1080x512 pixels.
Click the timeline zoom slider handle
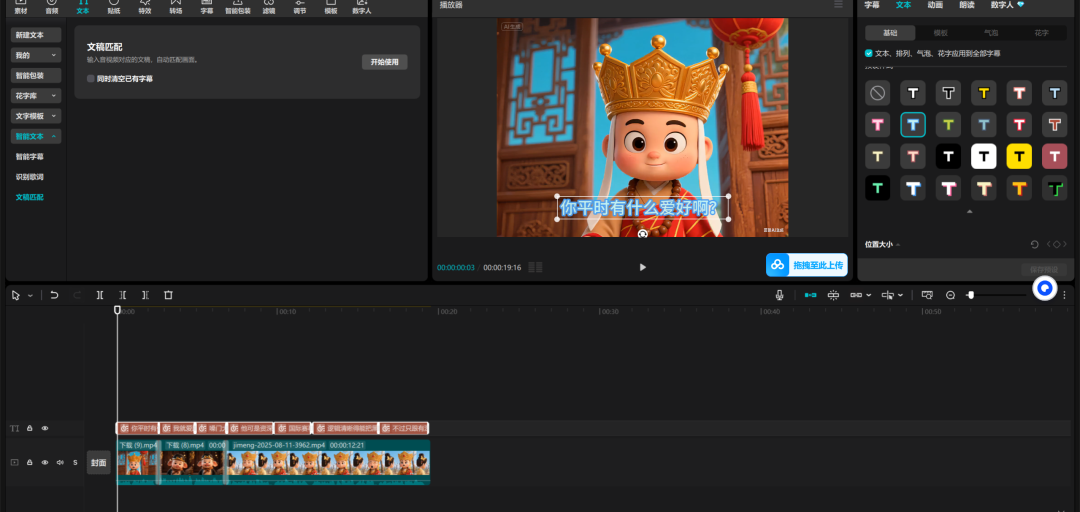tap(970, 295)
